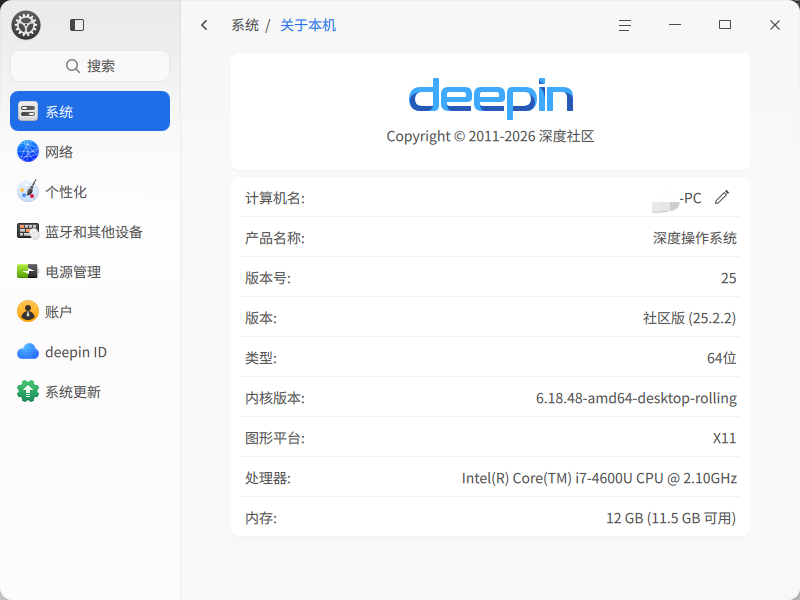This screenshot has height=600, width=800.
Task: Click type value 64位
Action: (x=721, y=358)
